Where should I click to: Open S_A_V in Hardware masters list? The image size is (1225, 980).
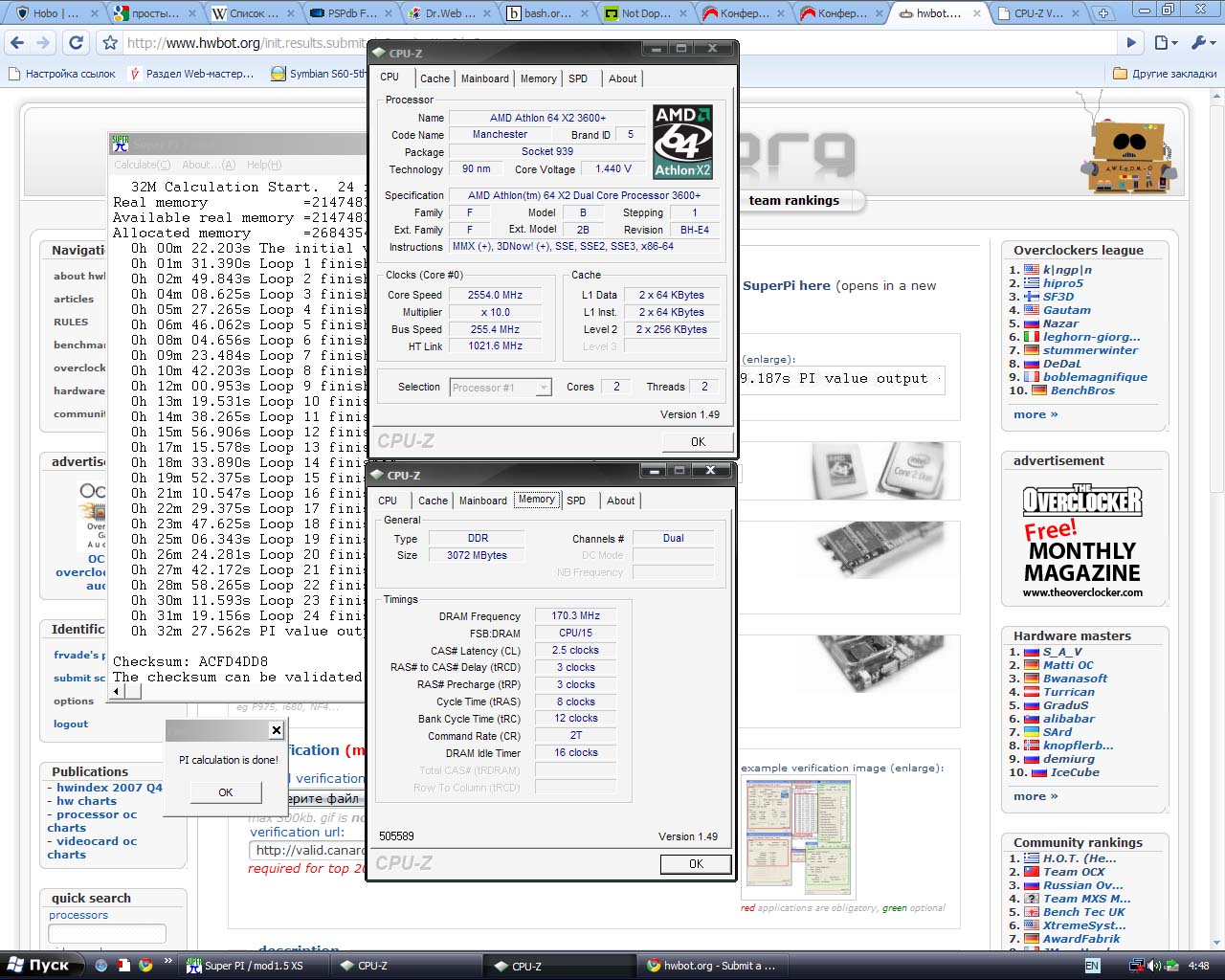1062,652
